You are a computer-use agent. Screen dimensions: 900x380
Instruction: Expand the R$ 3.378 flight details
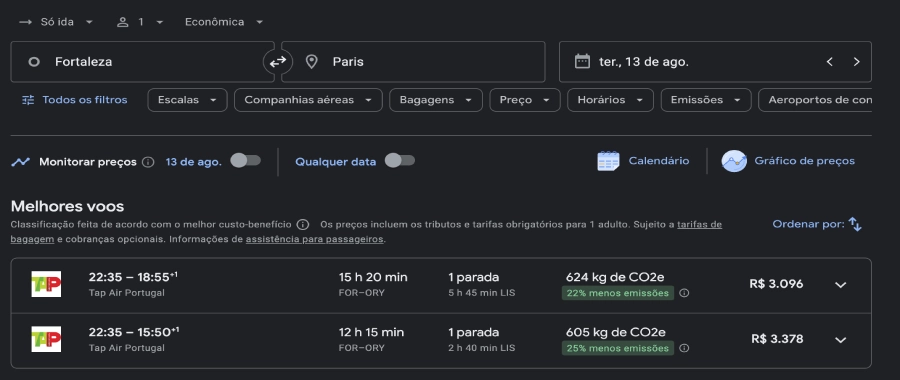[840, 340]
